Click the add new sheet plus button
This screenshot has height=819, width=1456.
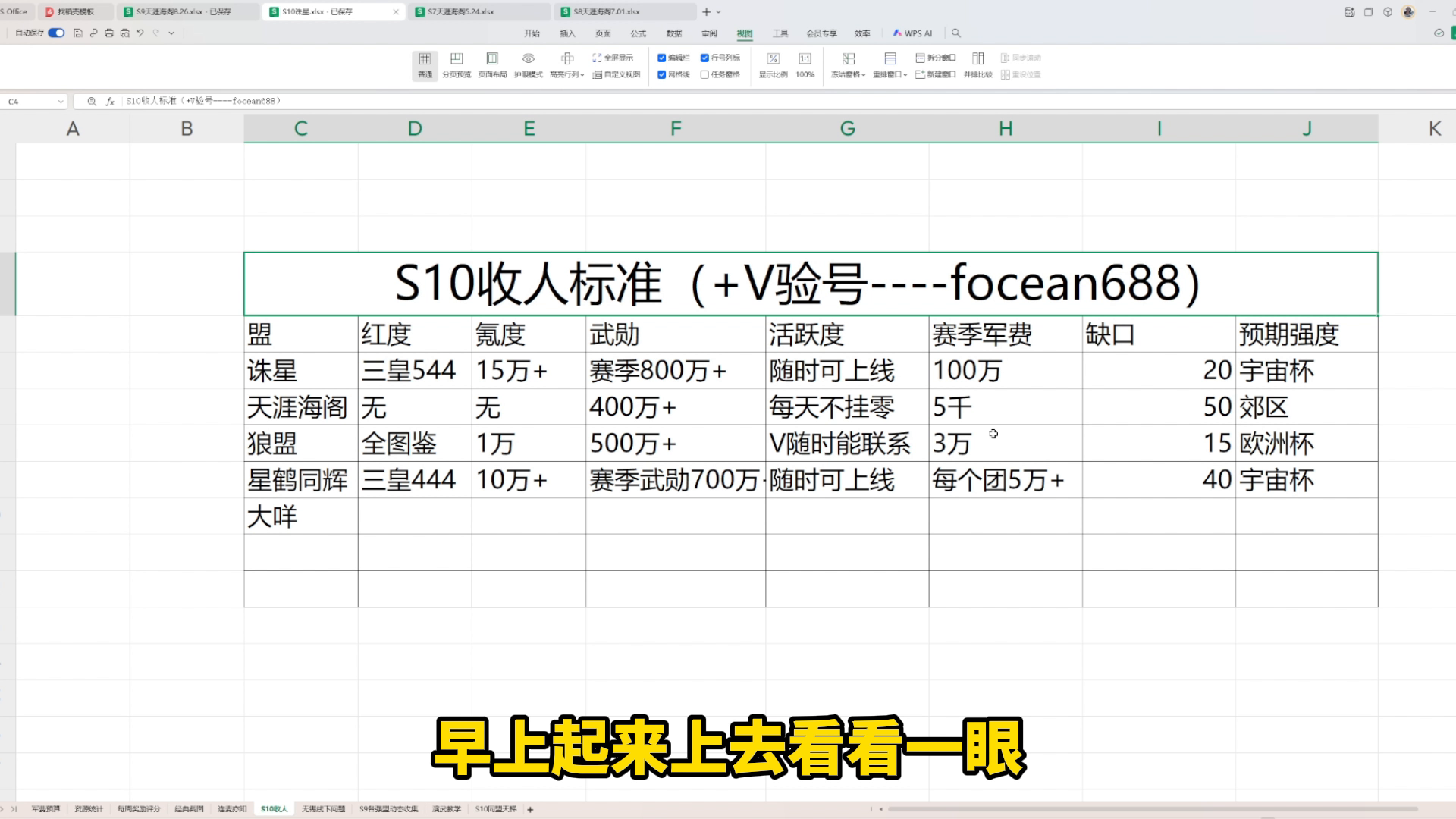pyautogui.click(x=531, y=809)
